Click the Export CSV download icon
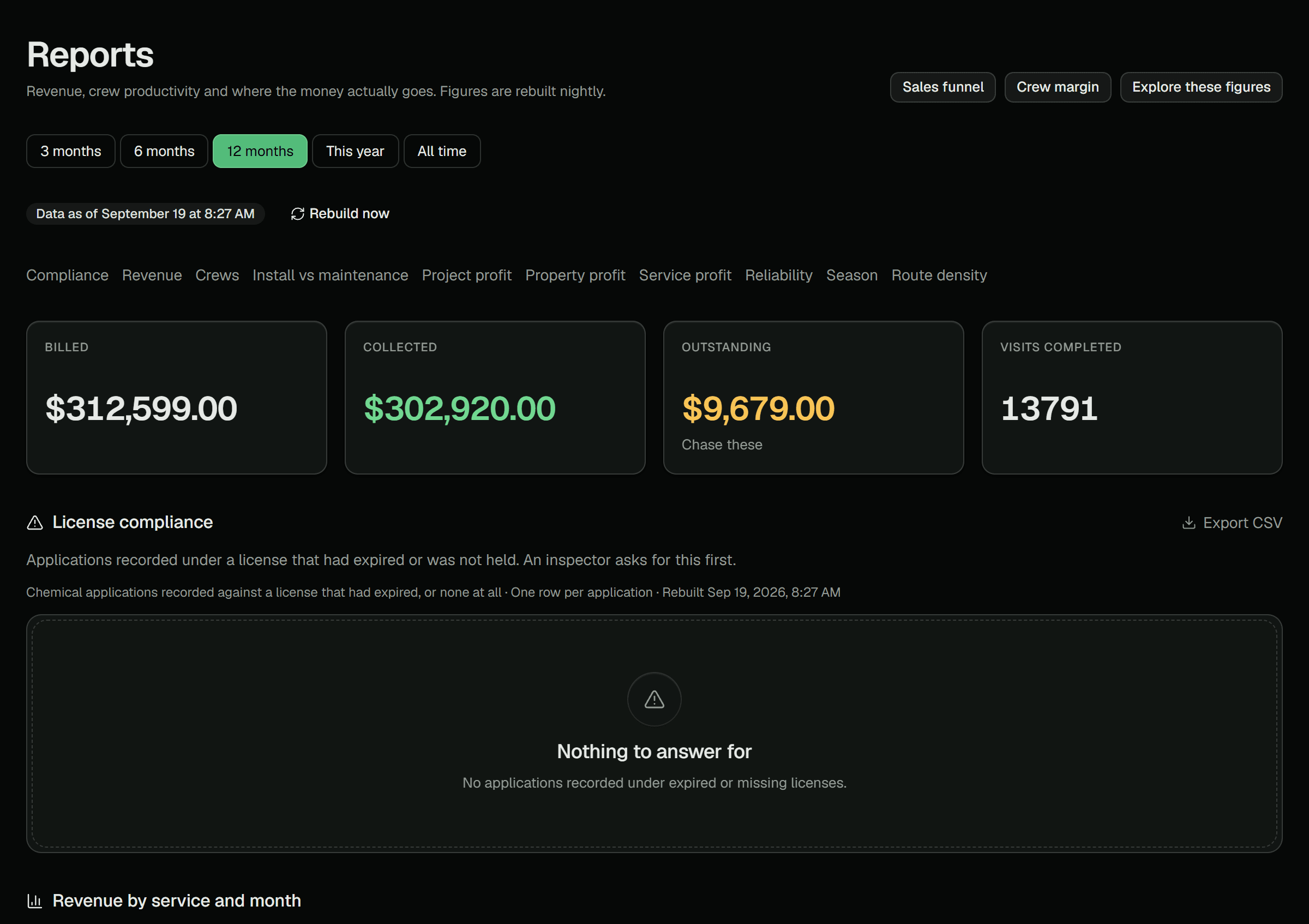Viewport: 1309px width, 924px height. coord(1188,523)
